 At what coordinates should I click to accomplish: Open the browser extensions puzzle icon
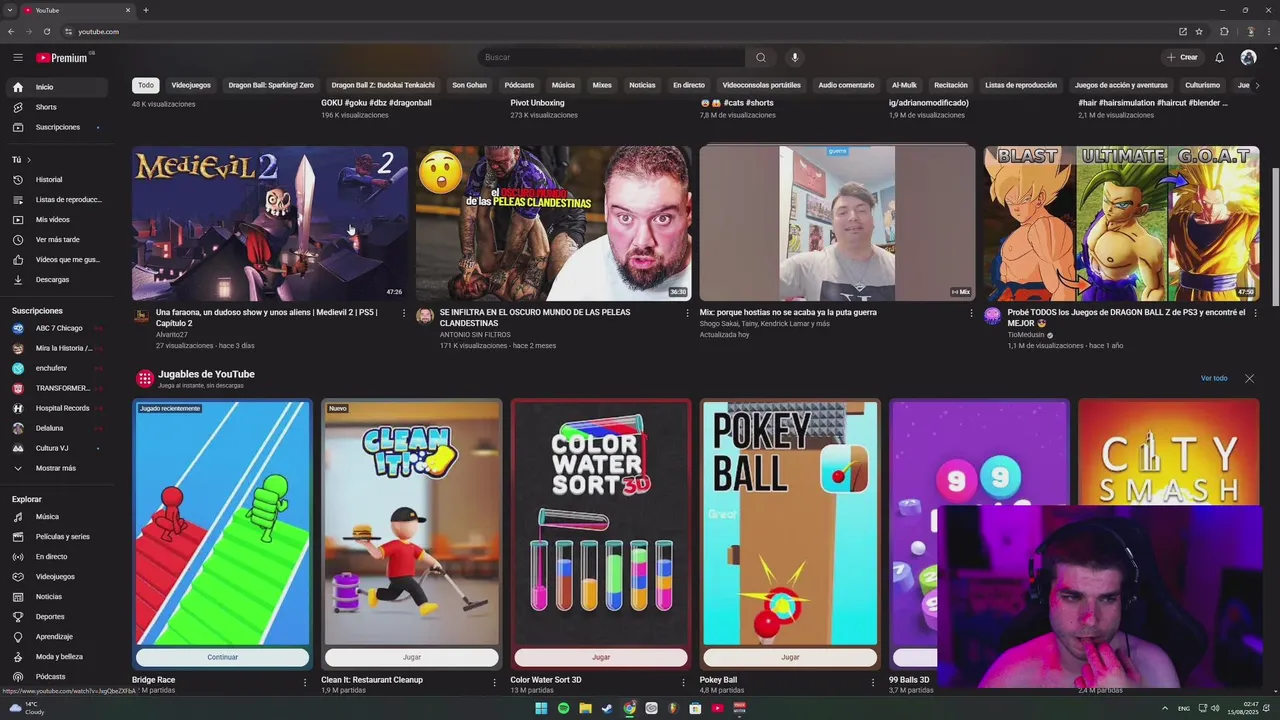tap(1224, 31)
